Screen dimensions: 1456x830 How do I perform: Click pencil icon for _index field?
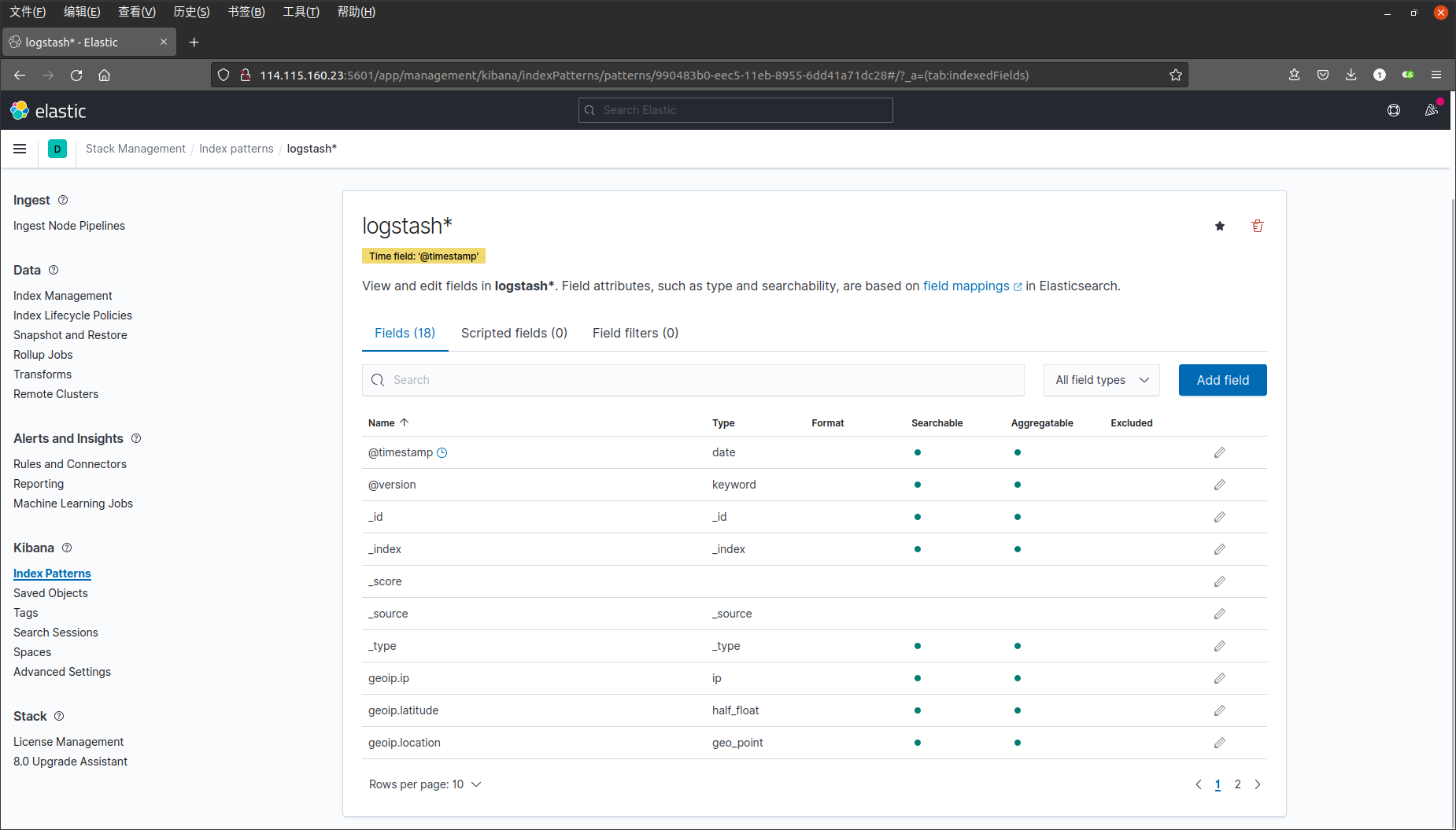point(1219,549)
